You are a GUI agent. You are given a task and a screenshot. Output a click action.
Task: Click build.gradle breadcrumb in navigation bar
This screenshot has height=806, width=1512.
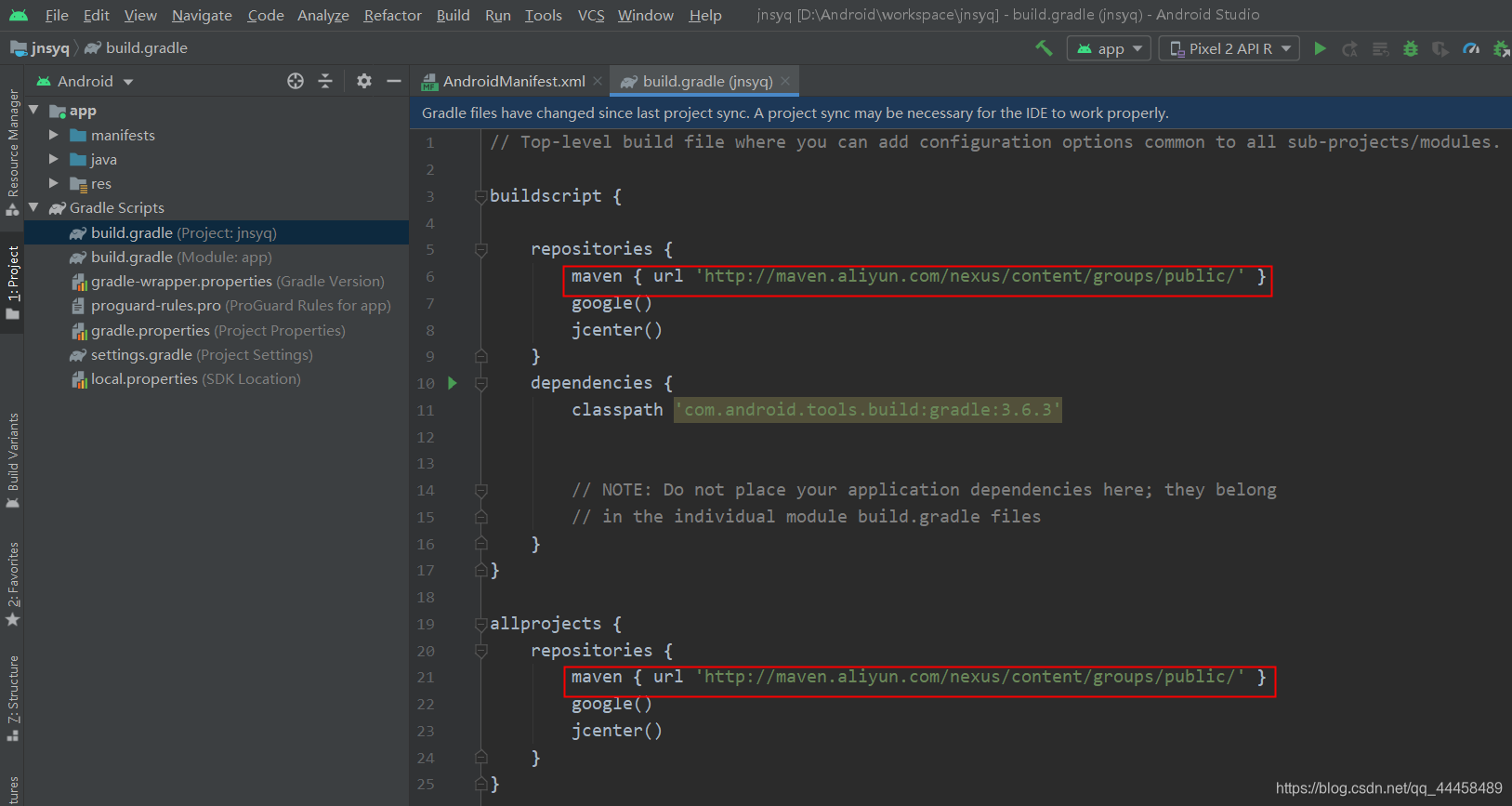137,47
